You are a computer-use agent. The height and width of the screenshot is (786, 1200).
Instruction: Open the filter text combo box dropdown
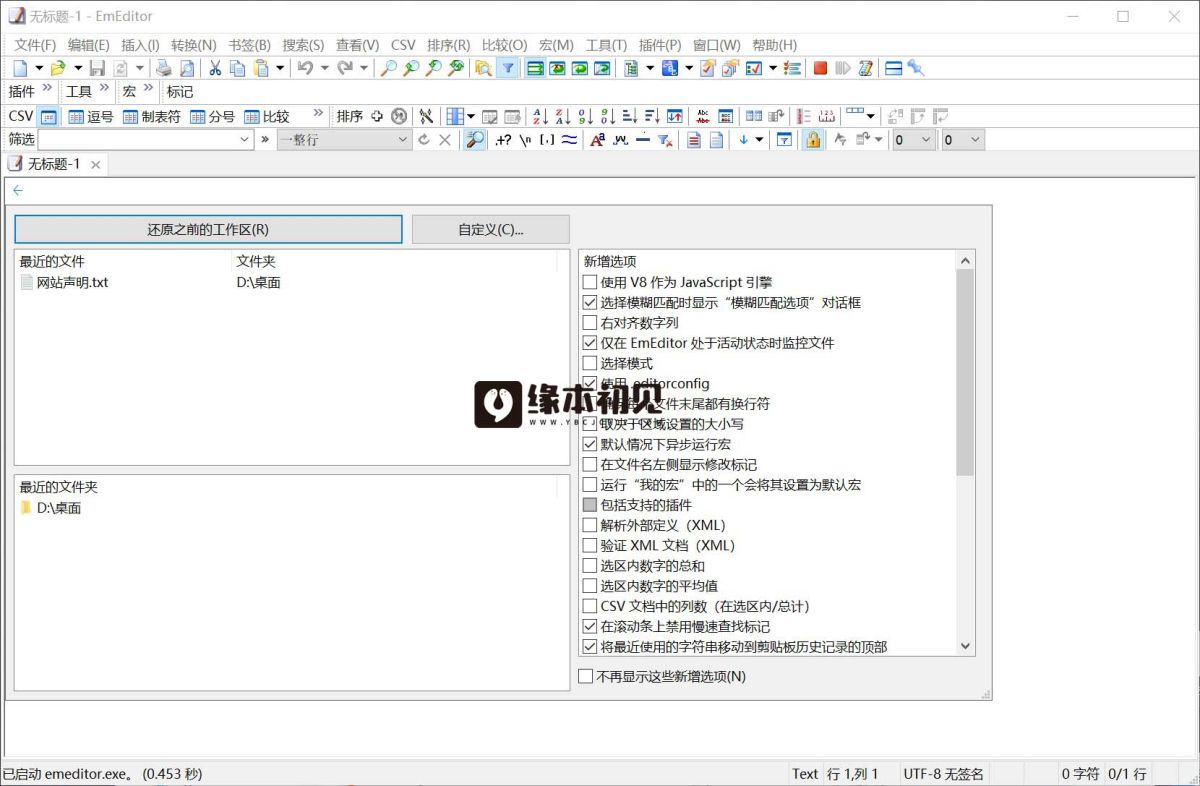[x=245, y=140]
